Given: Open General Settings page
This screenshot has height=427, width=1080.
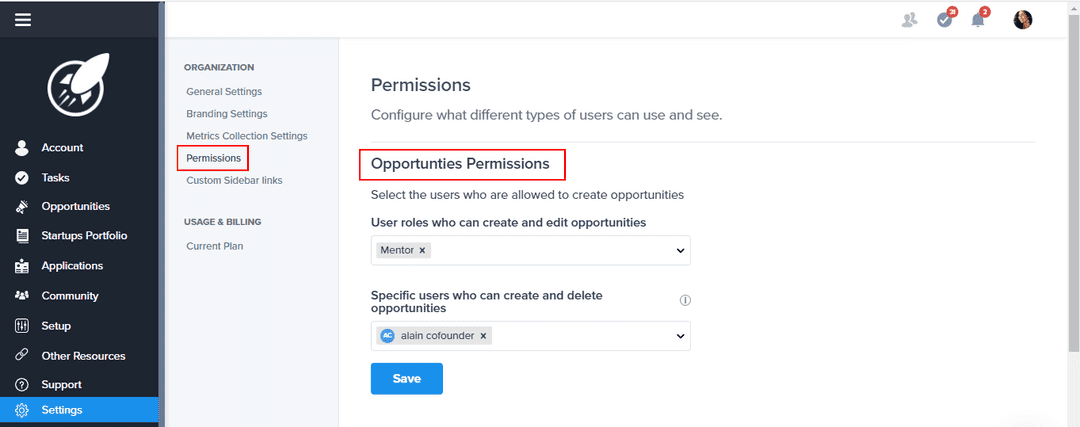Looking at the screenshot, I should [x=224, y=92].
